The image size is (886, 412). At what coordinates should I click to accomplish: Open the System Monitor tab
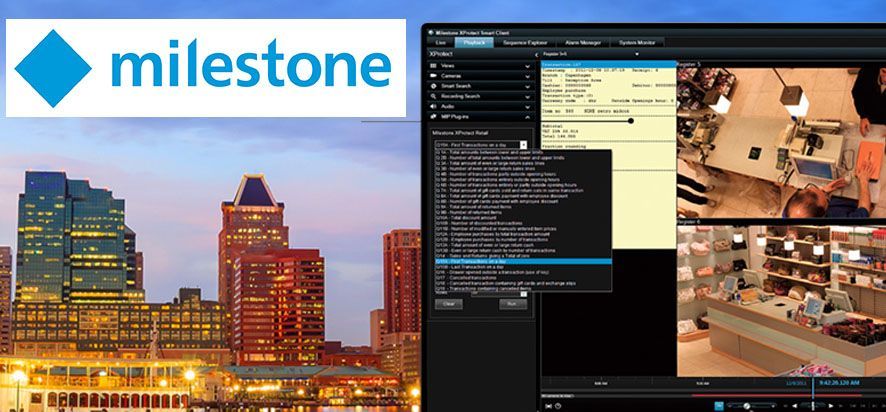click(x=637, y=42)
